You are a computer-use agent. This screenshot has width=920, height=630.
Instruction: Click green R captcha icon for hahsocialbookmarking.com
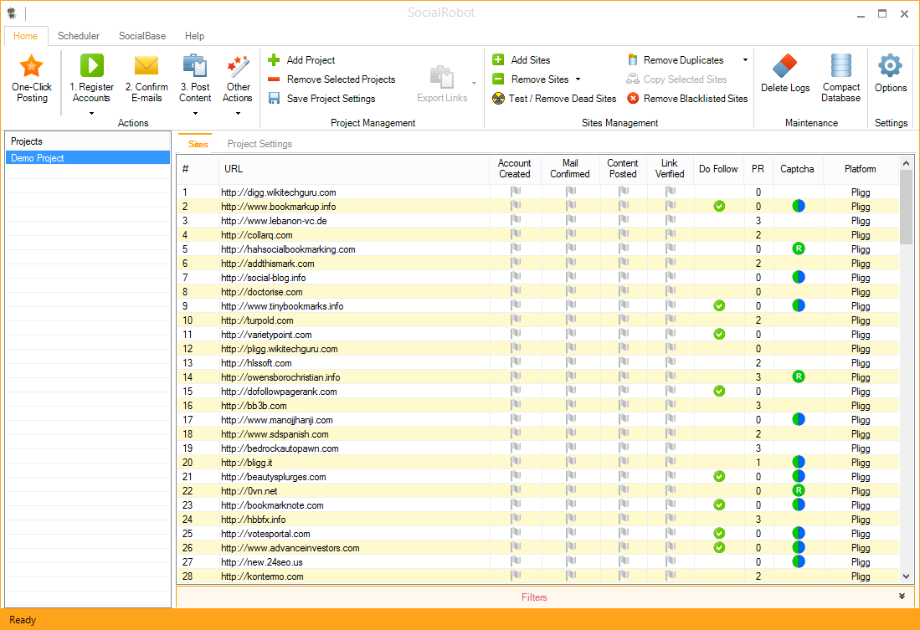tap(798, 249)
